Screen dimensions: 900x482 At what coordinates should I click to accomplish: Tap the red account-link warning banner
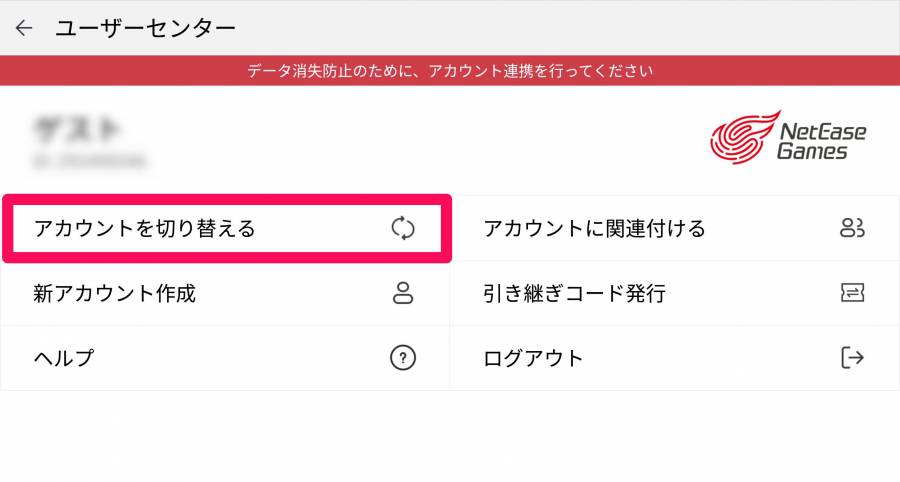point(450,71)
